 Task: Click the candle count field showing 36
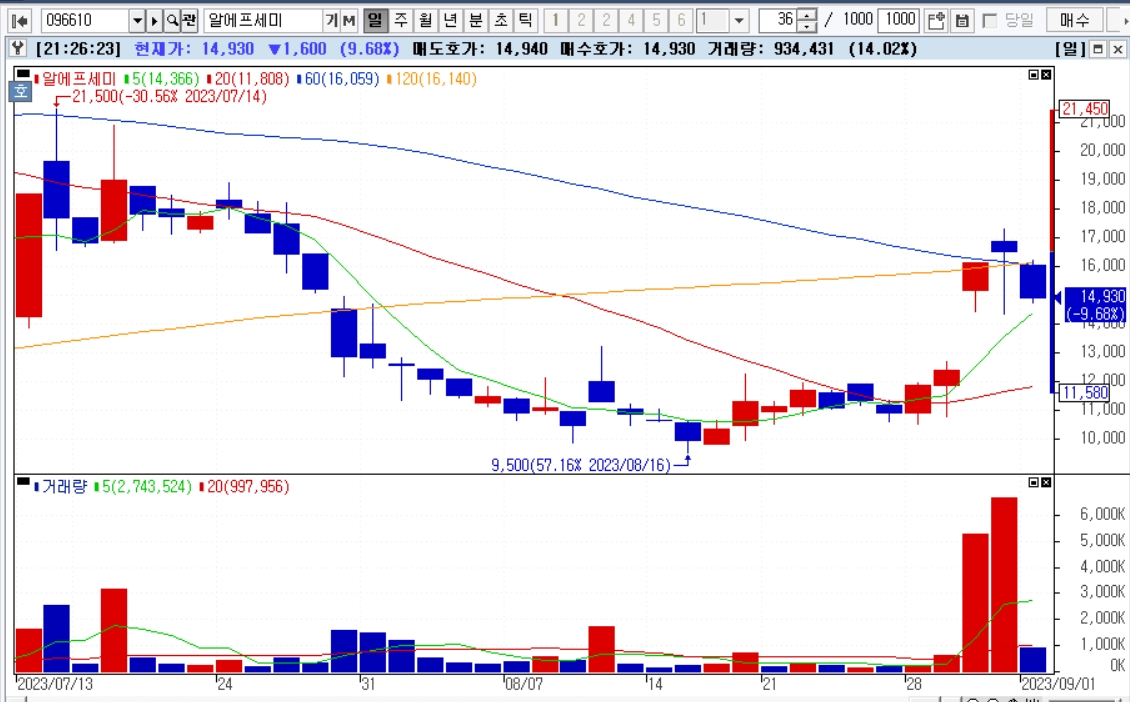pos(778,20)
